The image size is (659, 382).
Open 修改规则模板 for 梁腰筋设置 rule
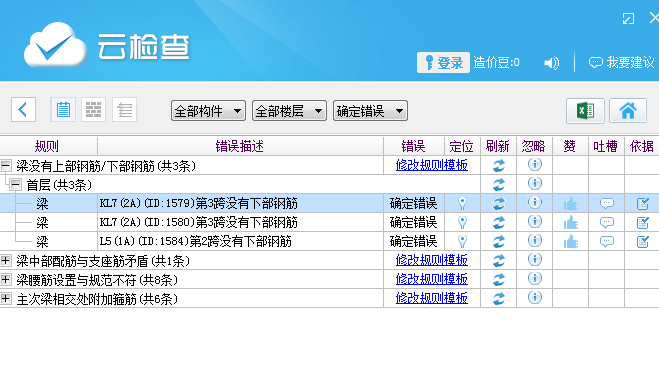432,279
